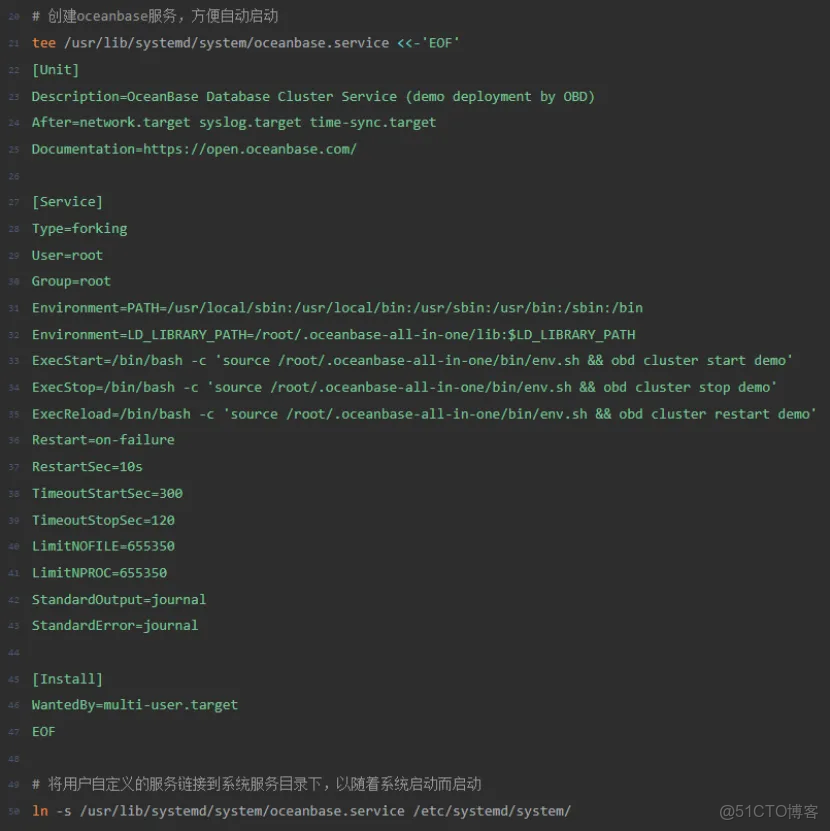This screenshot has height=831, width=830.
Task: Click the [Install] section header
Action: 67,678
